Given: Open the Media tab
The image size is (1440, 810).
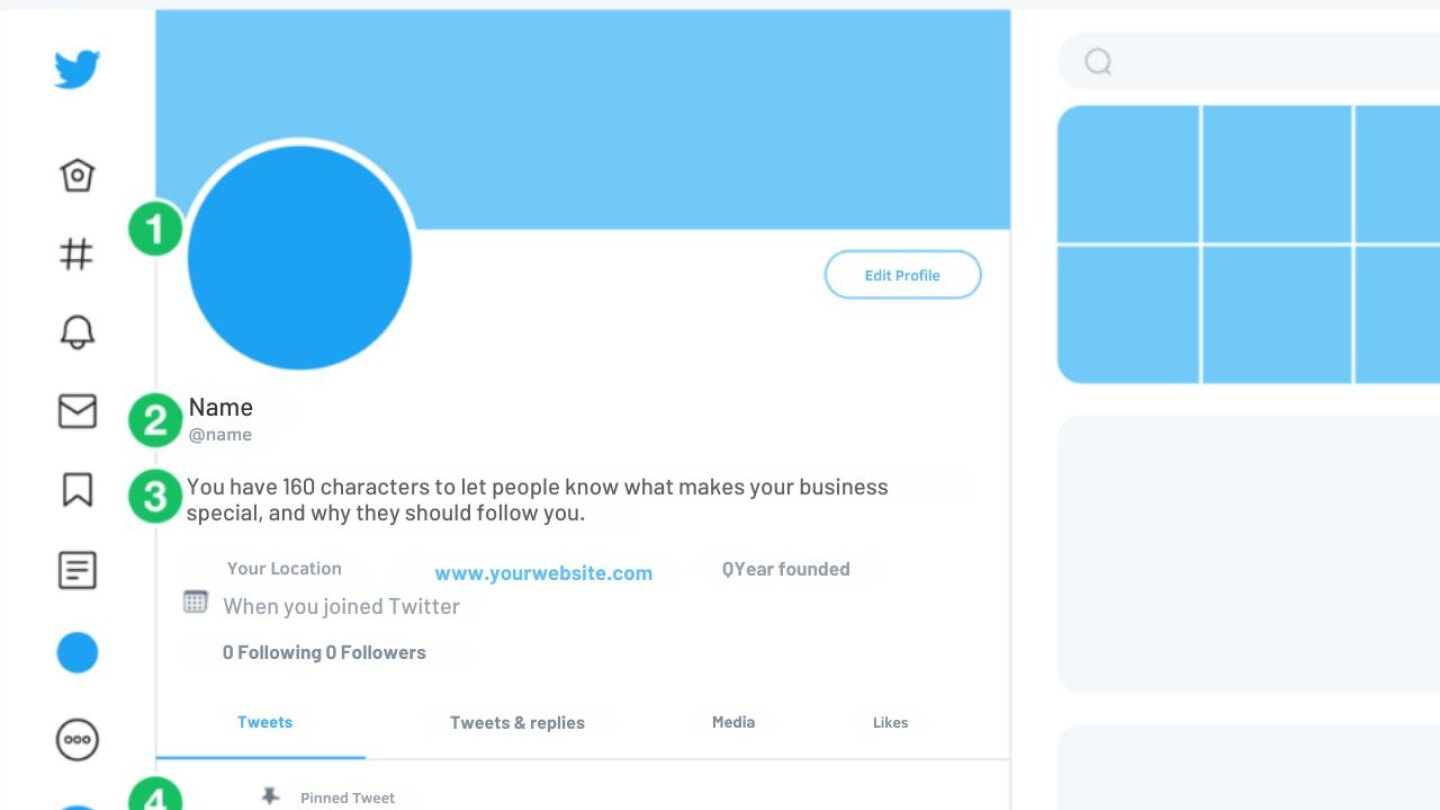Looking at the screenshot, I should [x=733, y=722].
